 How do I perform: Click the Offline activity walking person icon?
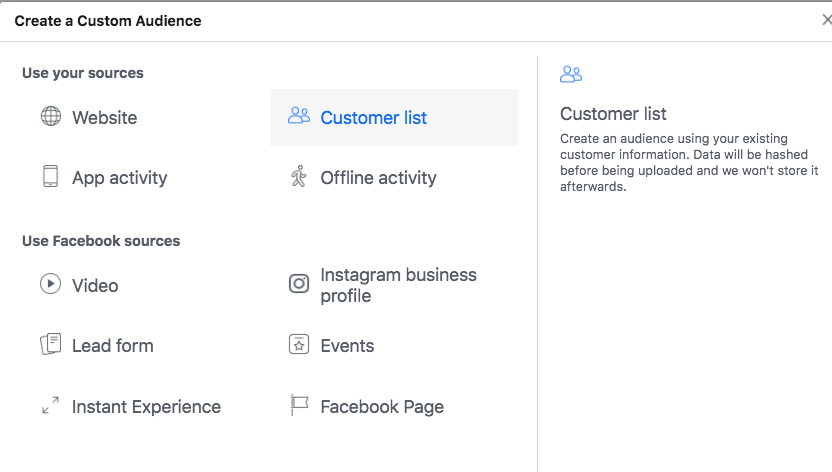(x=299, y=176)
